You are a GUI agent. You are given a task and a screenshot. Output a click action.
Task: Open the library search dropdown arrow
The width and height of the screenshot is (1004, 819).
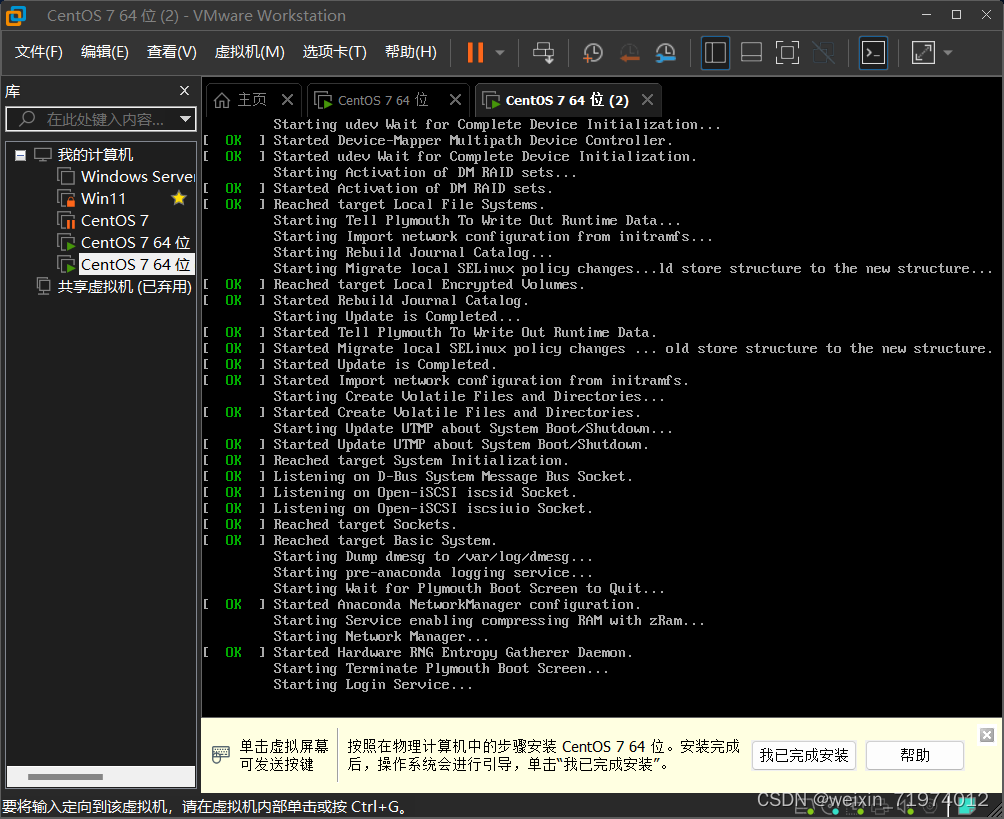[186, 119]
